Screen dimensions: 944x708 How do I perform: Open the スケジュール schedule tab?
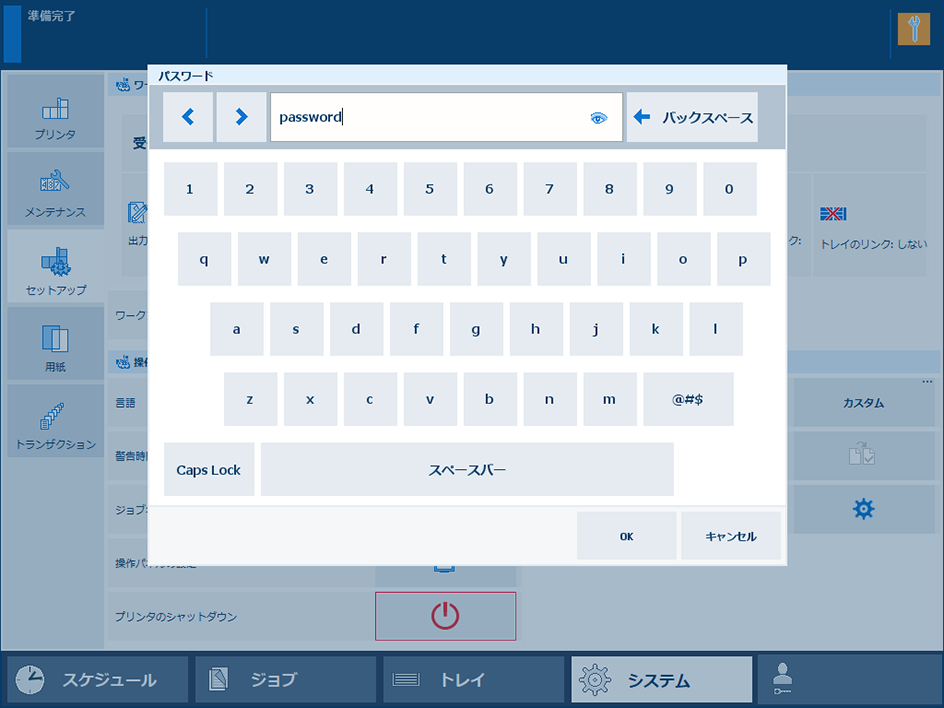click(x=97, y=680)
